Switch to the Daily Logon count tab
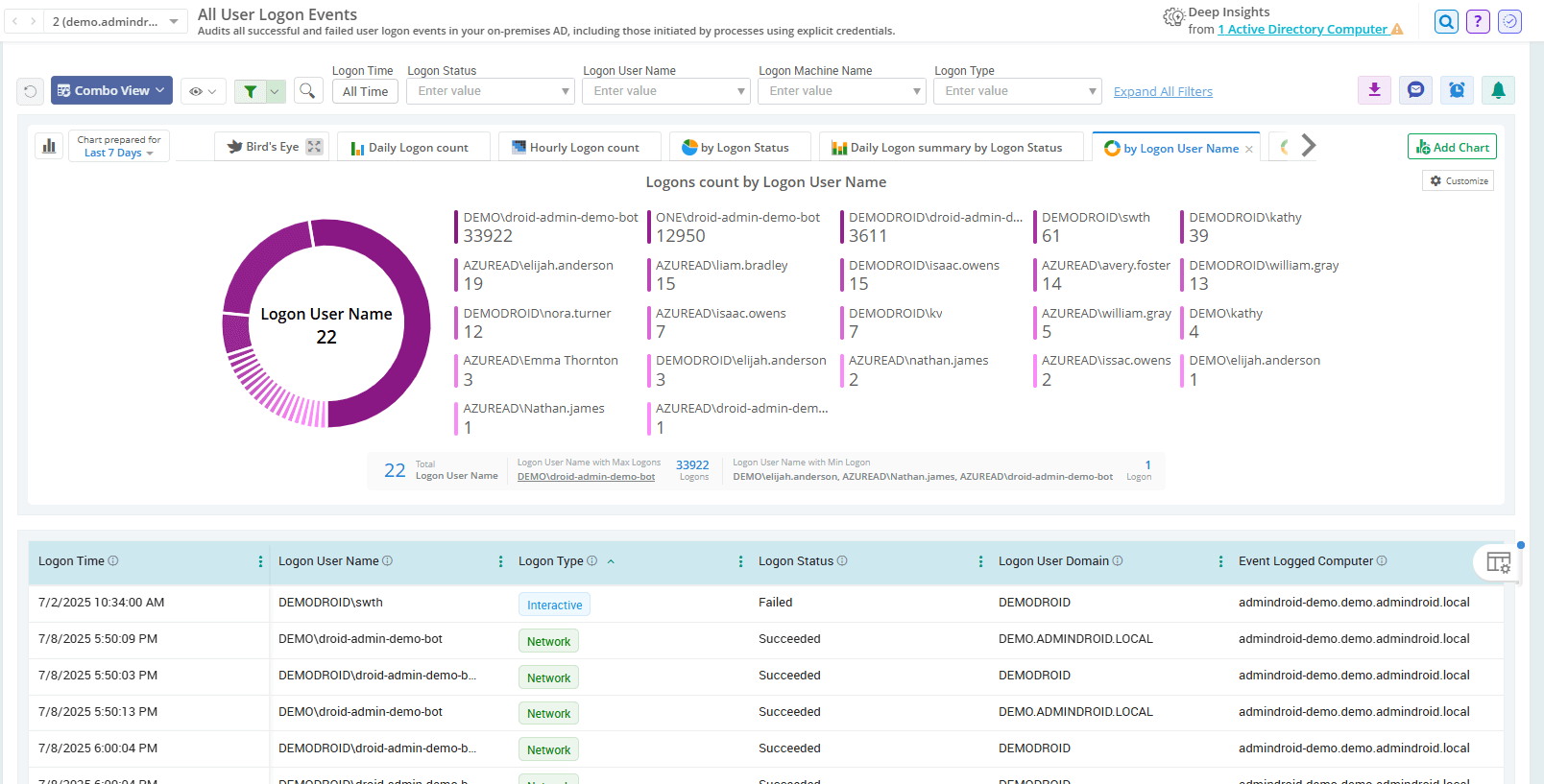1544x784 pixels. 413,148
